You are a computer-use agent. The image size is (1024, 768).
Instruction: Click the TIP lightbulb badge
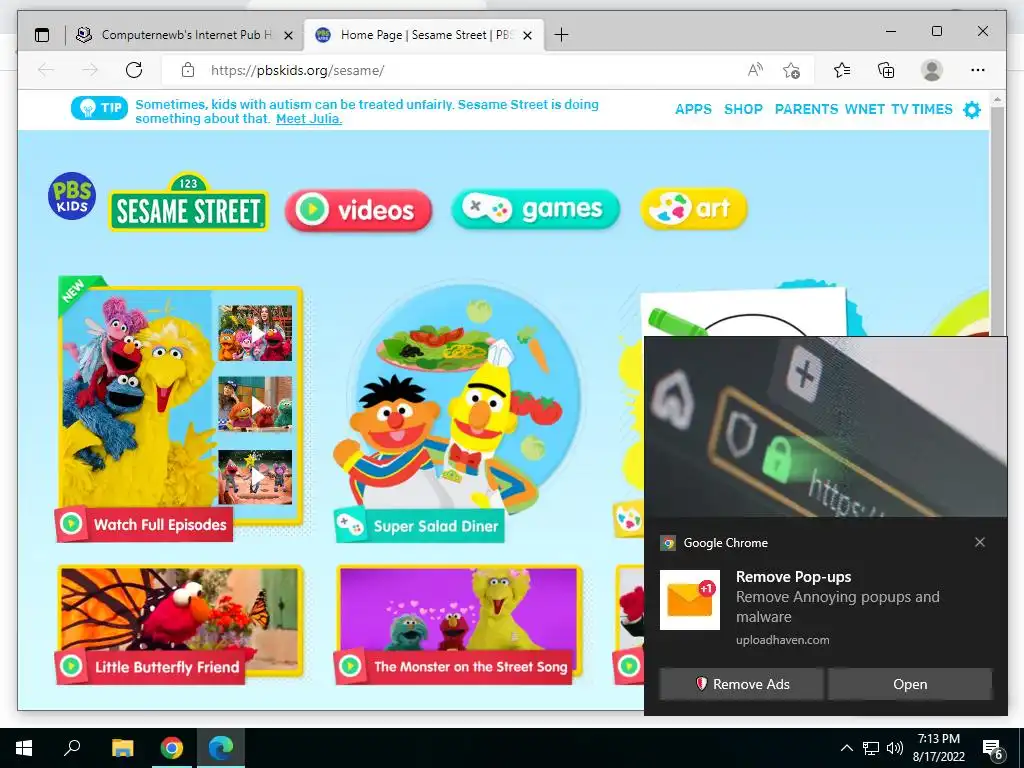(99, 108)
